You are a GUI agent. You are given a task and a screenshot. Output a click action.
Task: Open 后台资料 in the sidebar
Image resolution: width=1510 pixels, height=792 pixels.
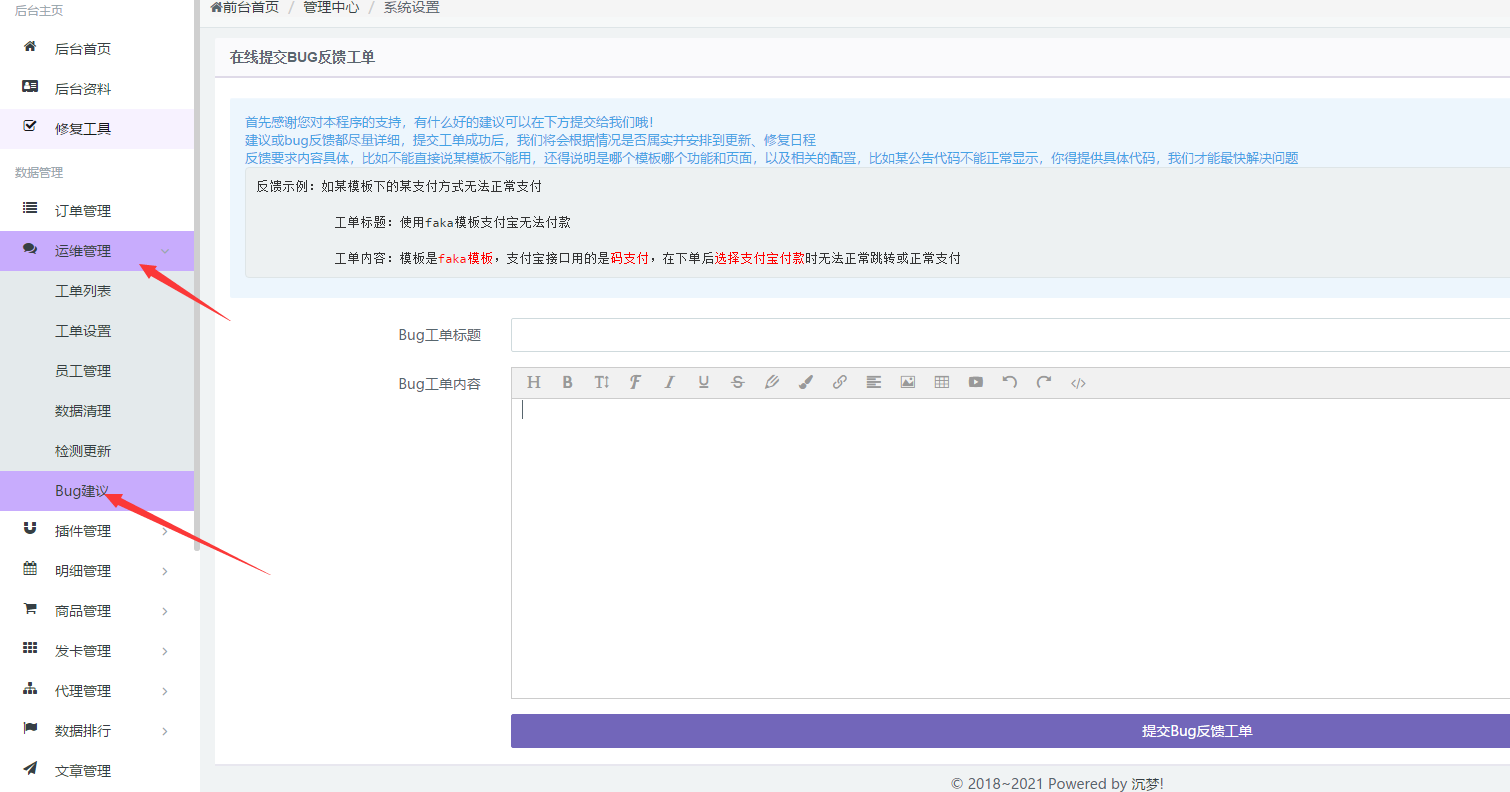tap(97, 89)
